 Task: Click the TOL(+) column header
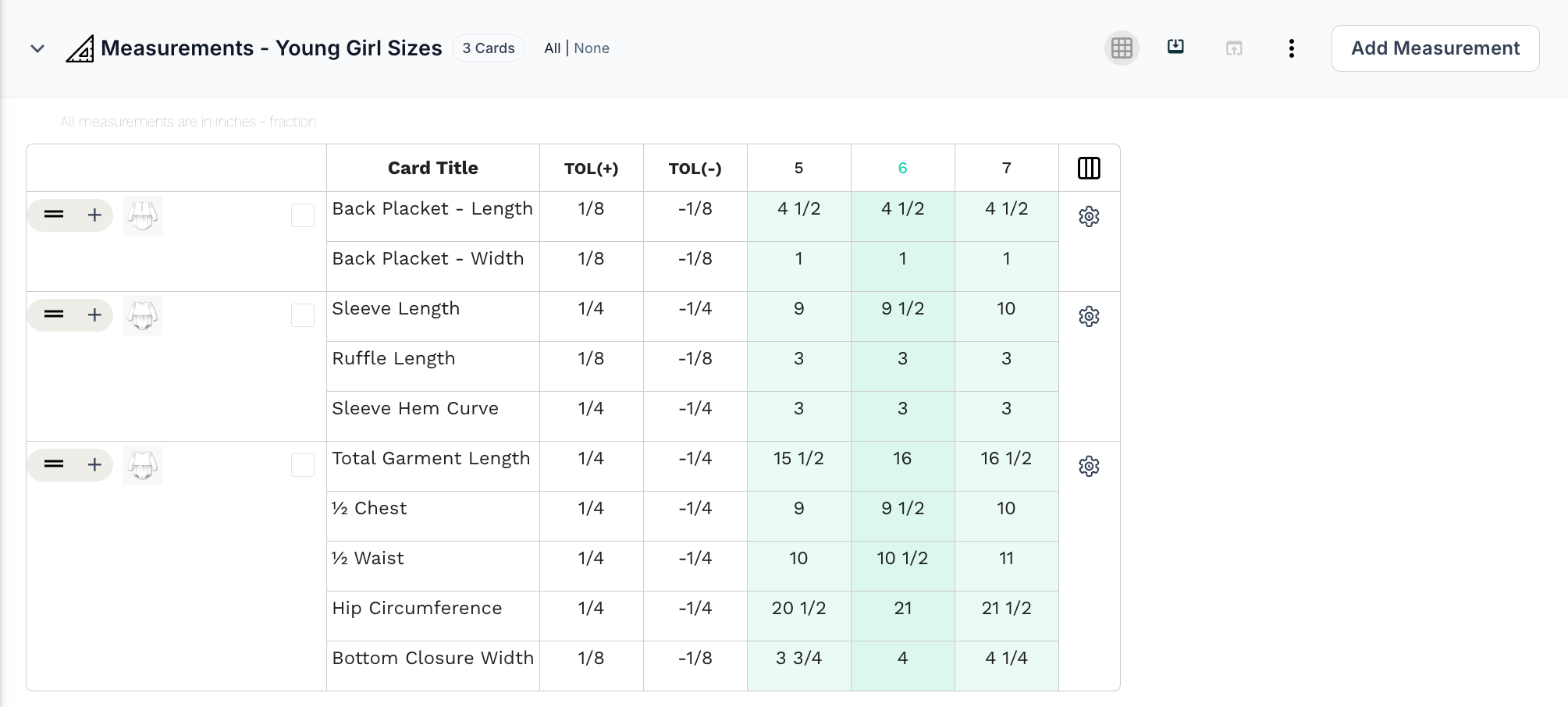tap(591, 168)
